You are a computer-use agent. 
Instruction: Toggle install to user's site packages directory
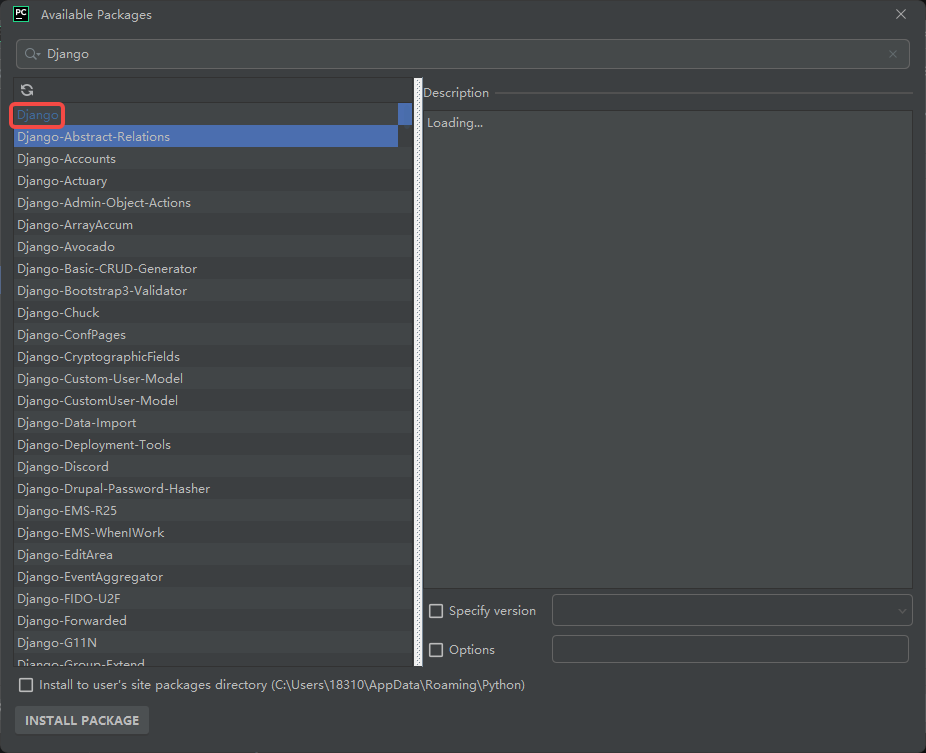click(x=26, y=685)
